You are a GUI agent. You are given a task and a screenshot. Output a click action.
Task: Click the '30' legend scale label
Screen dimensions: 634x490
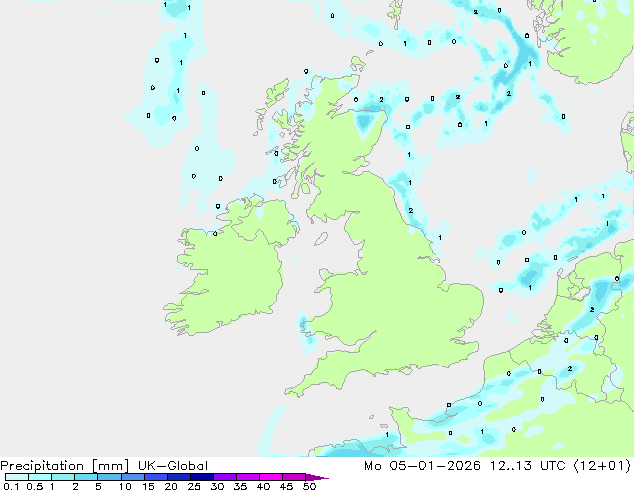pyautogui.click(x=217, y=486)
